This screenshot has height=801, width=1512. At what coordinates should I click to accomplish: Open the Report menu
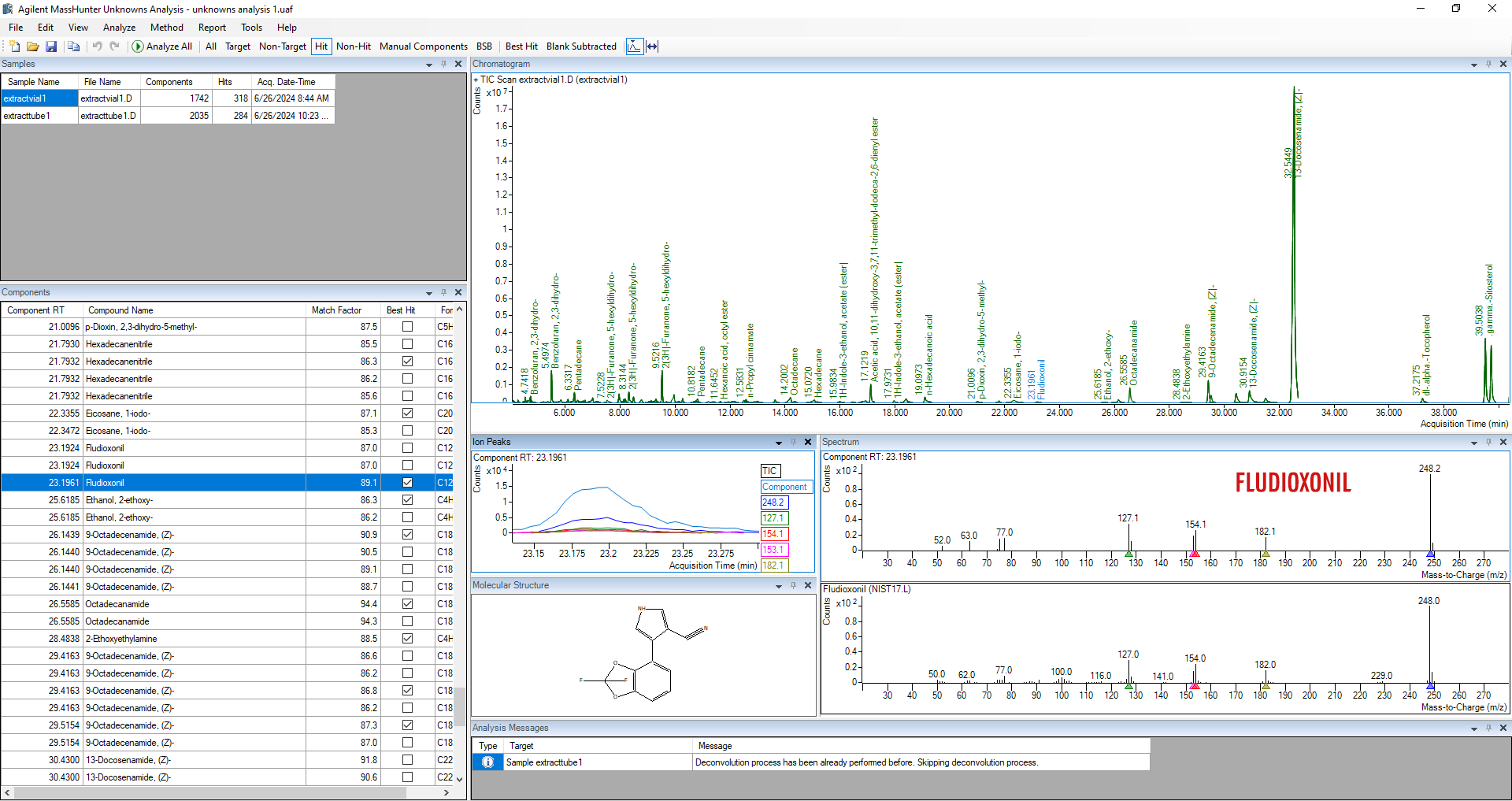(212, 28)
